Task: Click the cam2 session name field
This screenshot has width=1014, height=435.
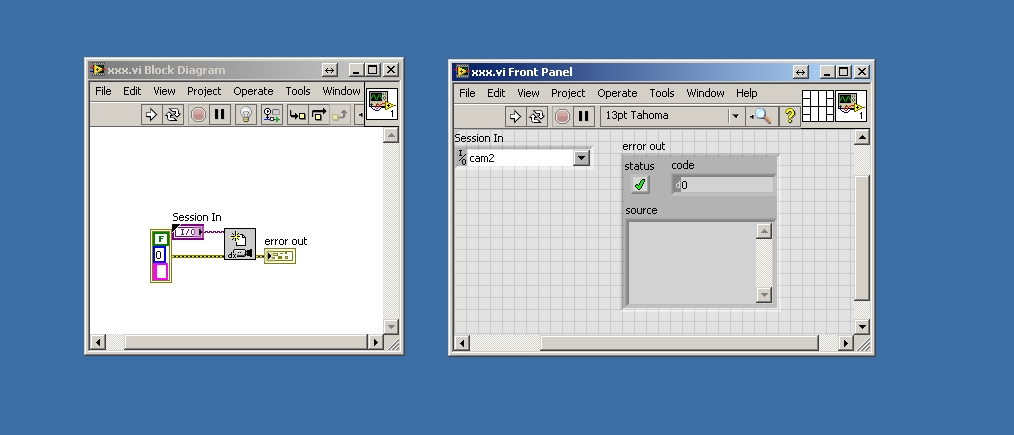Action: pyautogui.click(x=520, y=158)
